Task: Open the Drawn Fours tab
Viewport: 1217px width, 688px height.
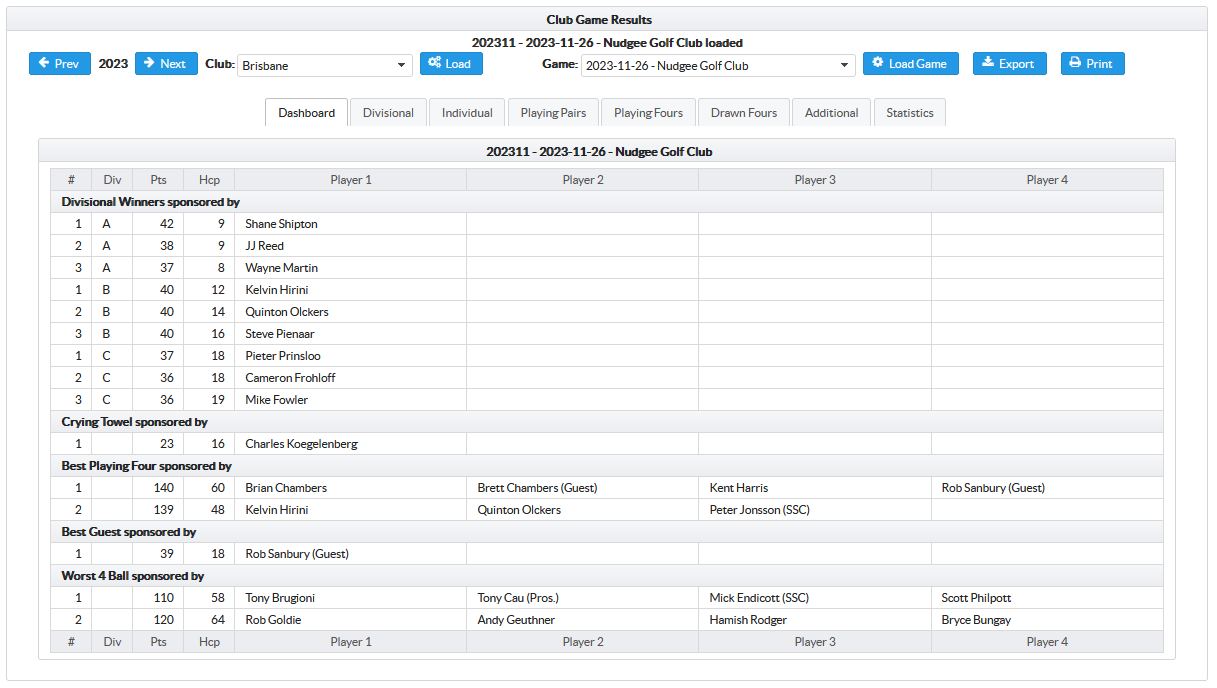Action: click(744, 113)
